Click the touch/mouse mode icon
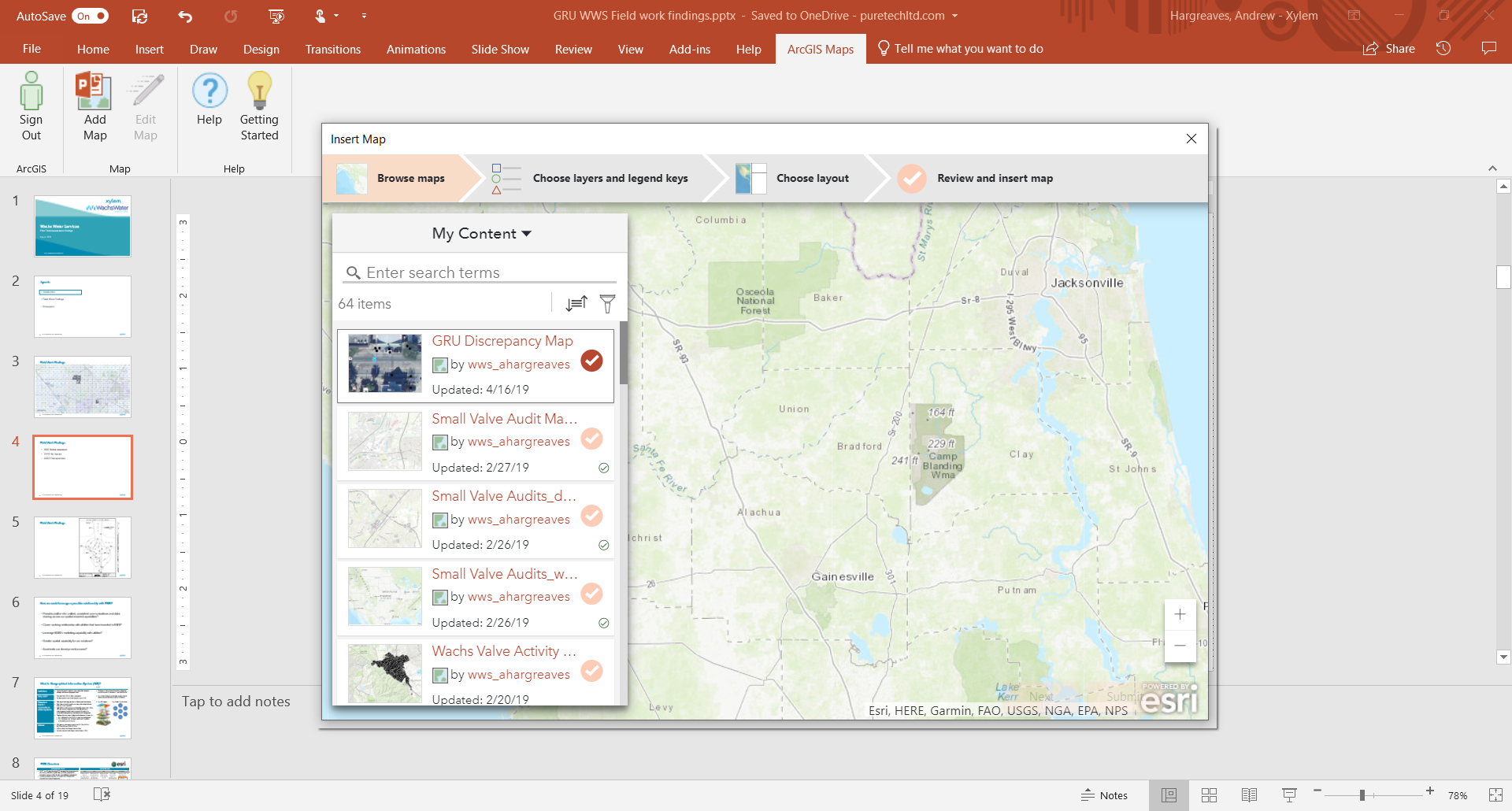This screenshot has width=1512, height=811. pos(321,16)
